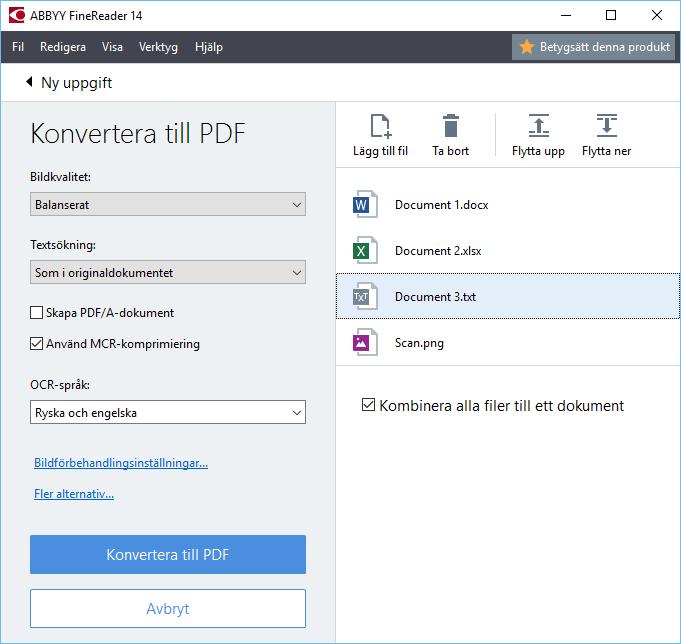The height and width of the screenshot is (644, 681).
Task: Open the Textsökning dropdown
Action: click(x=168, y=272)
